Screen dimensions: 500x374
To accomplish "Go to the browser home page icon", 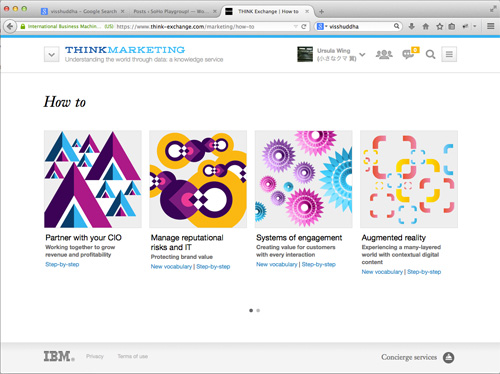I will pyautogui.click(x=426, y=26).
